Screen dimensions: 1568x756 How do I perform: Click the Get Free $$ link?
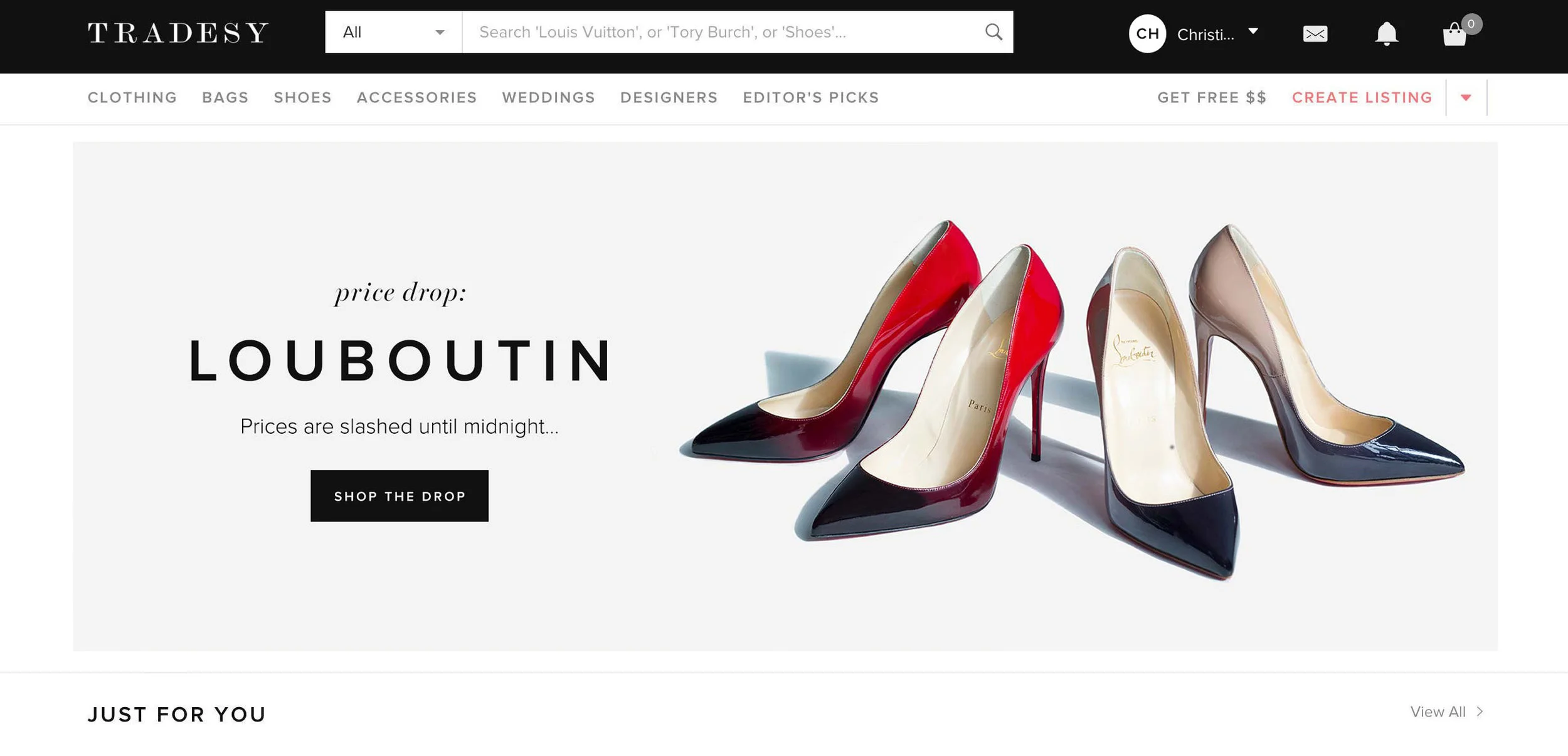pyautogui.click(x=1212, y=98)
